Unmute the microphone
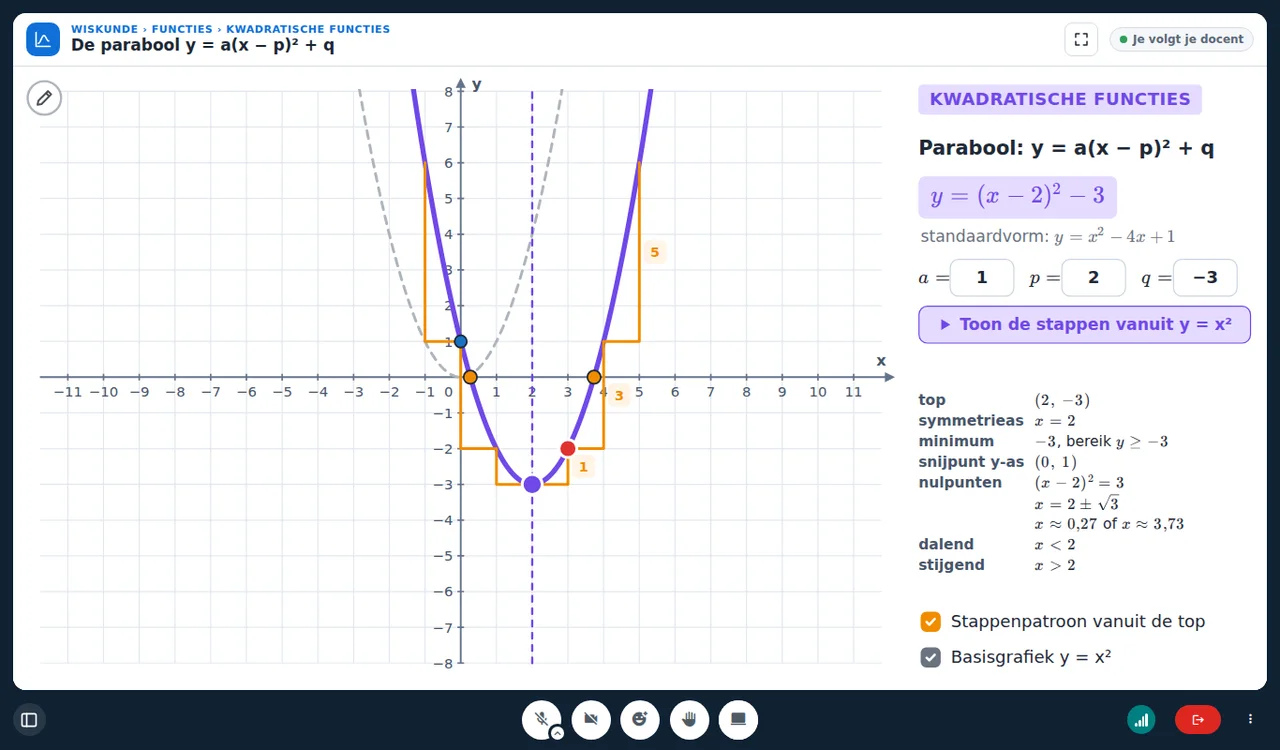 pos(541,719)
